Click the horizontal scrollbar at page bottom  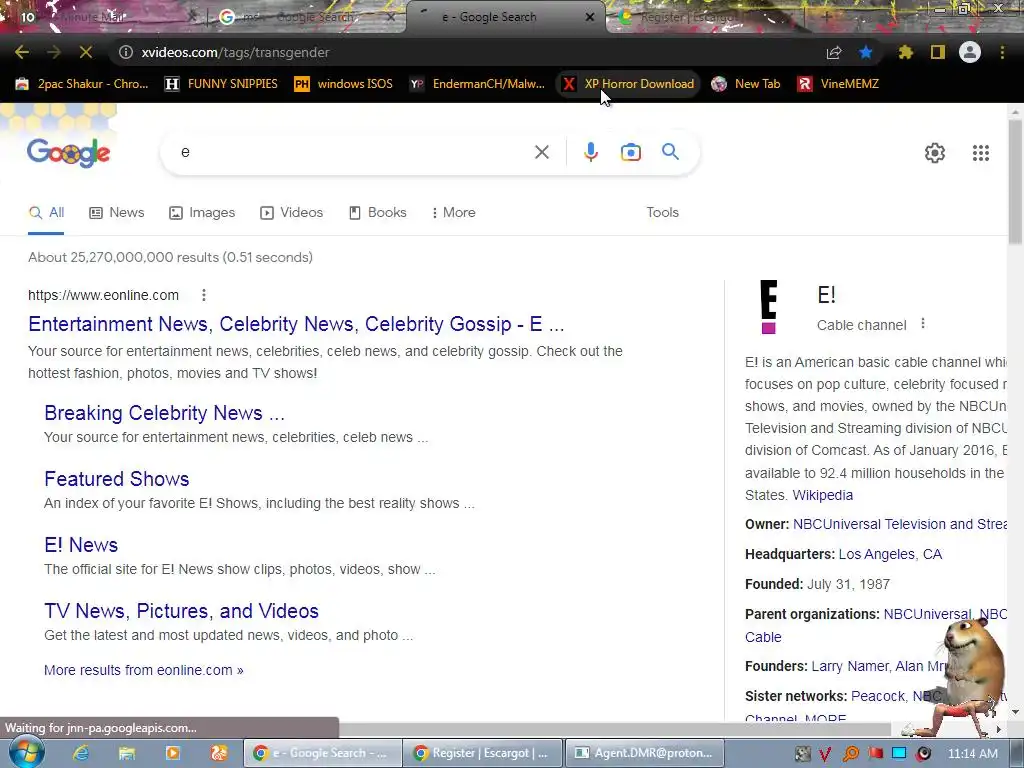(614, 728)
